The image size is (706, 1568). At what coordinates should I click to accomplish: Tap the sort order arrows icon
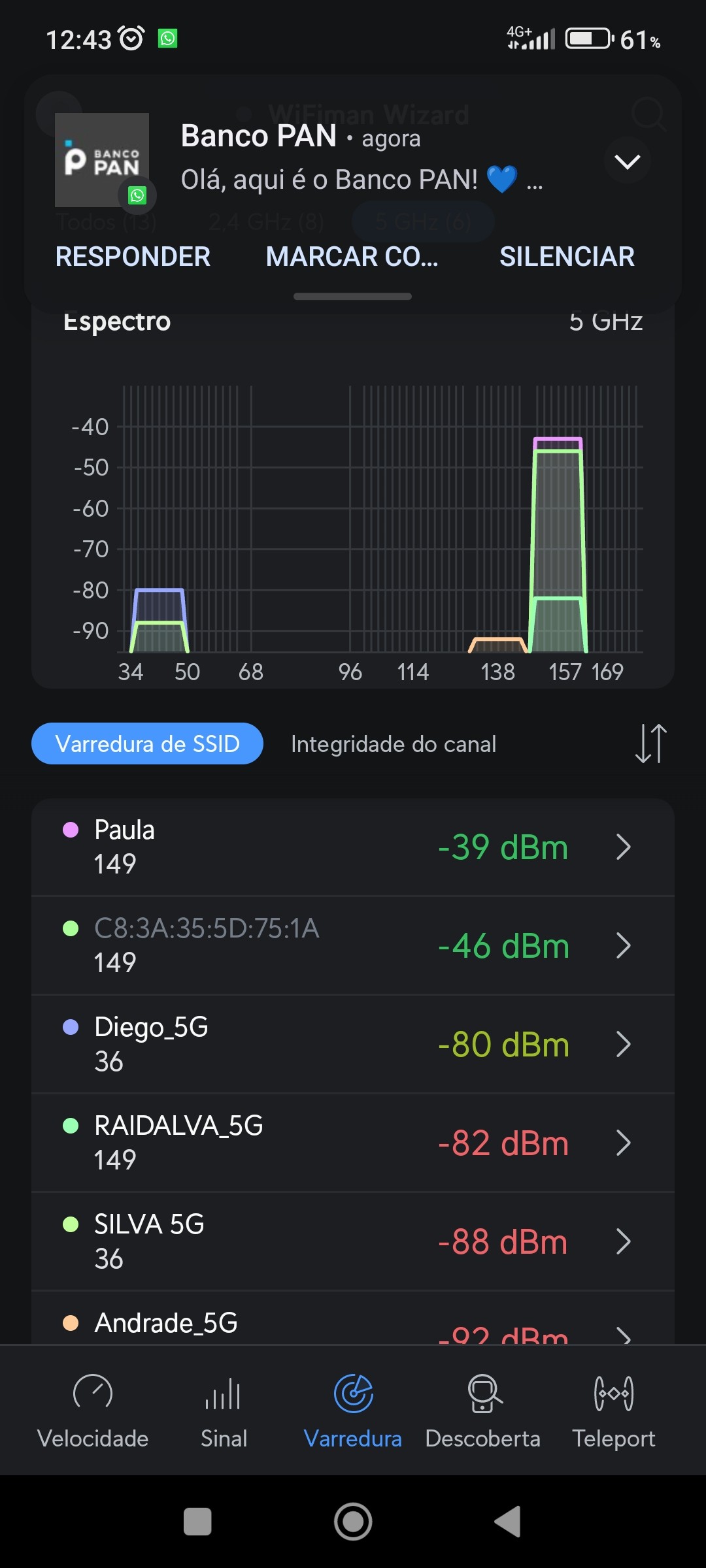point(650,743)
